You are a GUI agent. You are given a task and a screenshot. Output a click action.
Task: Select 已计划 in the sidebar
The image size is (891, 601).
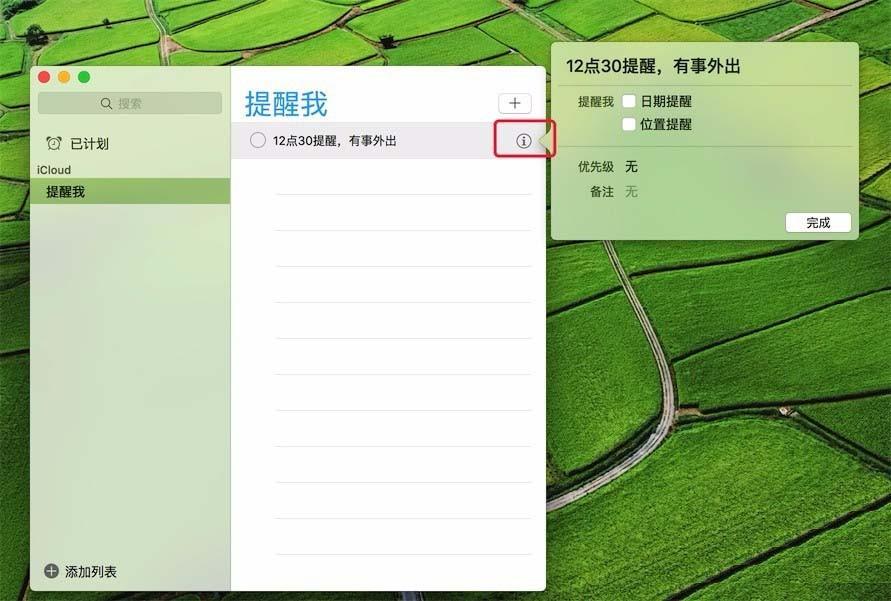pyautogui.click(x=90, y=143)
